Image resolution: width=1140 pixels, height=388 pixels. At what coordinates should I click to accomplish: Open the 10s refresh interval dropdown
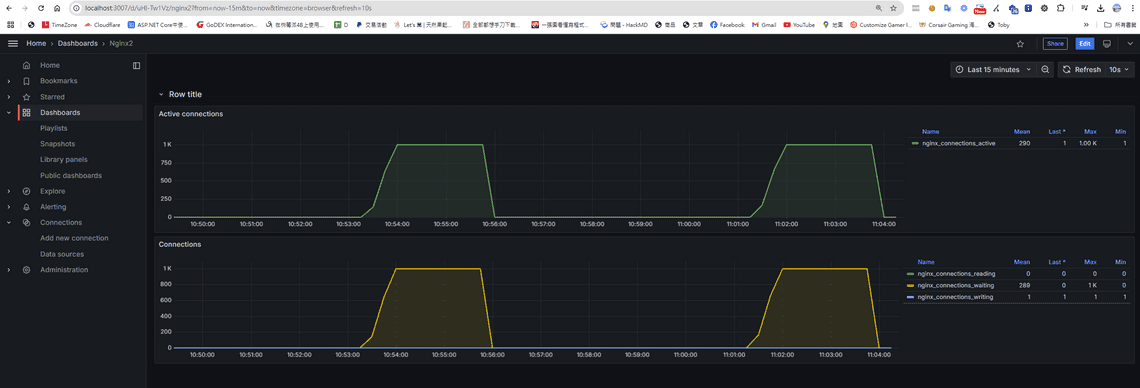click(1120, 70)
